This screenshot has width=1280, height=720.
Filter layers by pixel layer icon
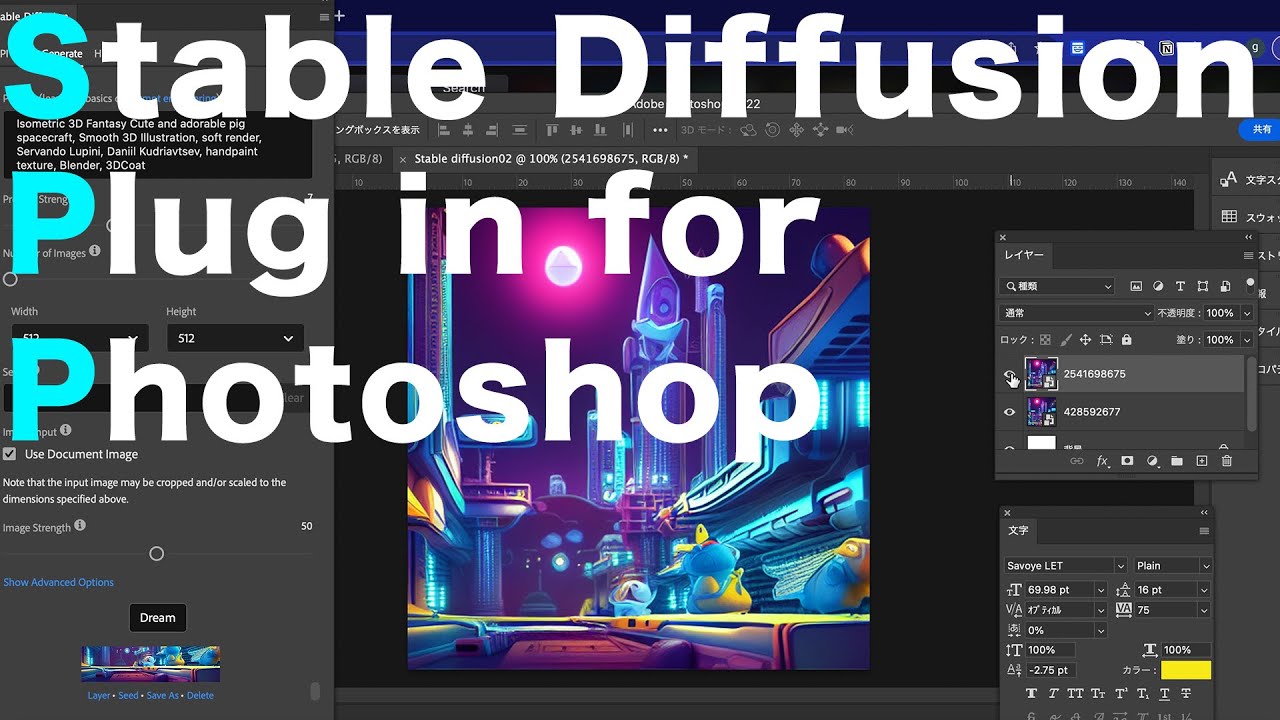pos(1136,286)
